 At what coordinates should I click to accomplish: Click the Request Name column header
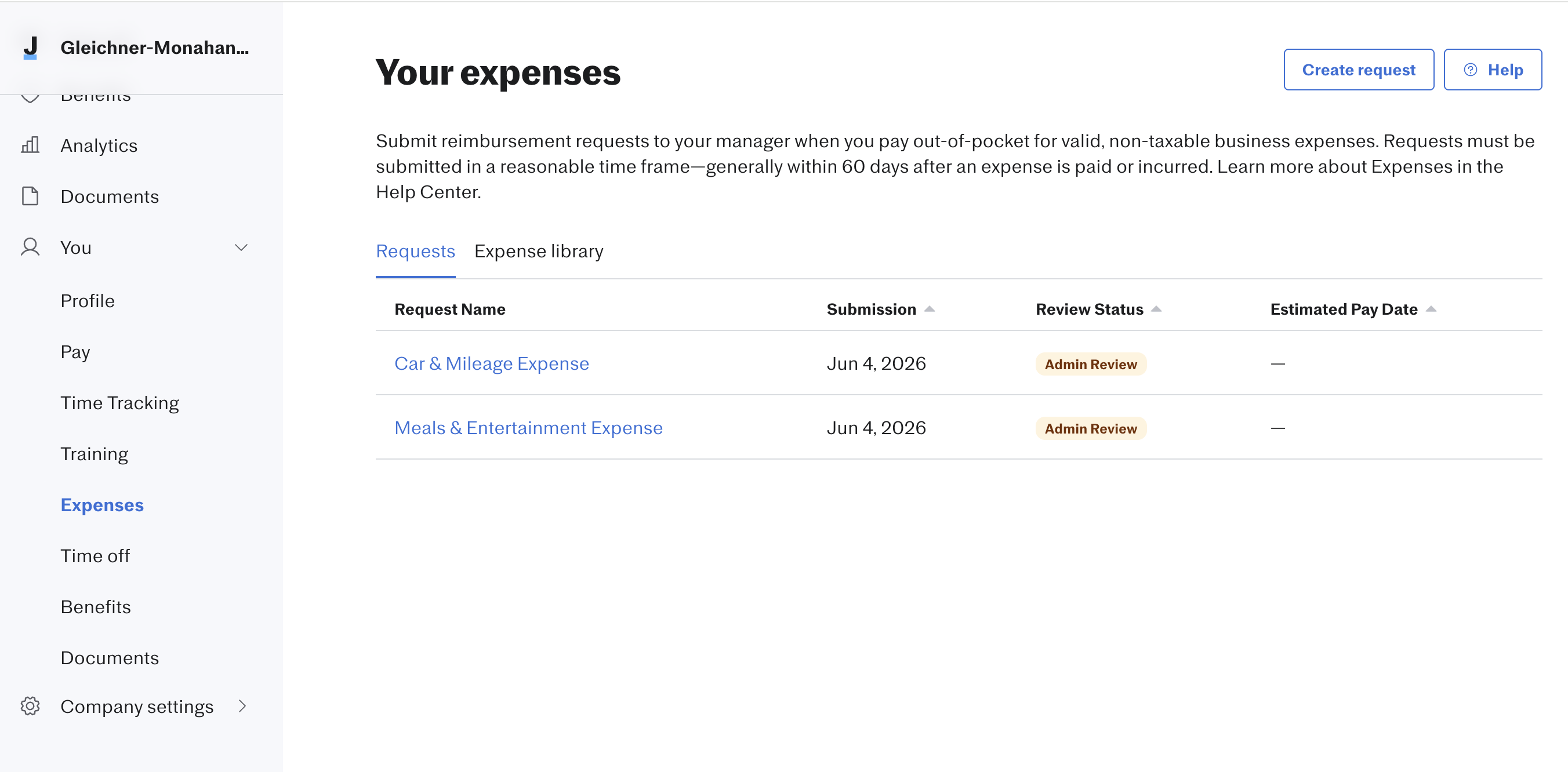coord(450,309)
